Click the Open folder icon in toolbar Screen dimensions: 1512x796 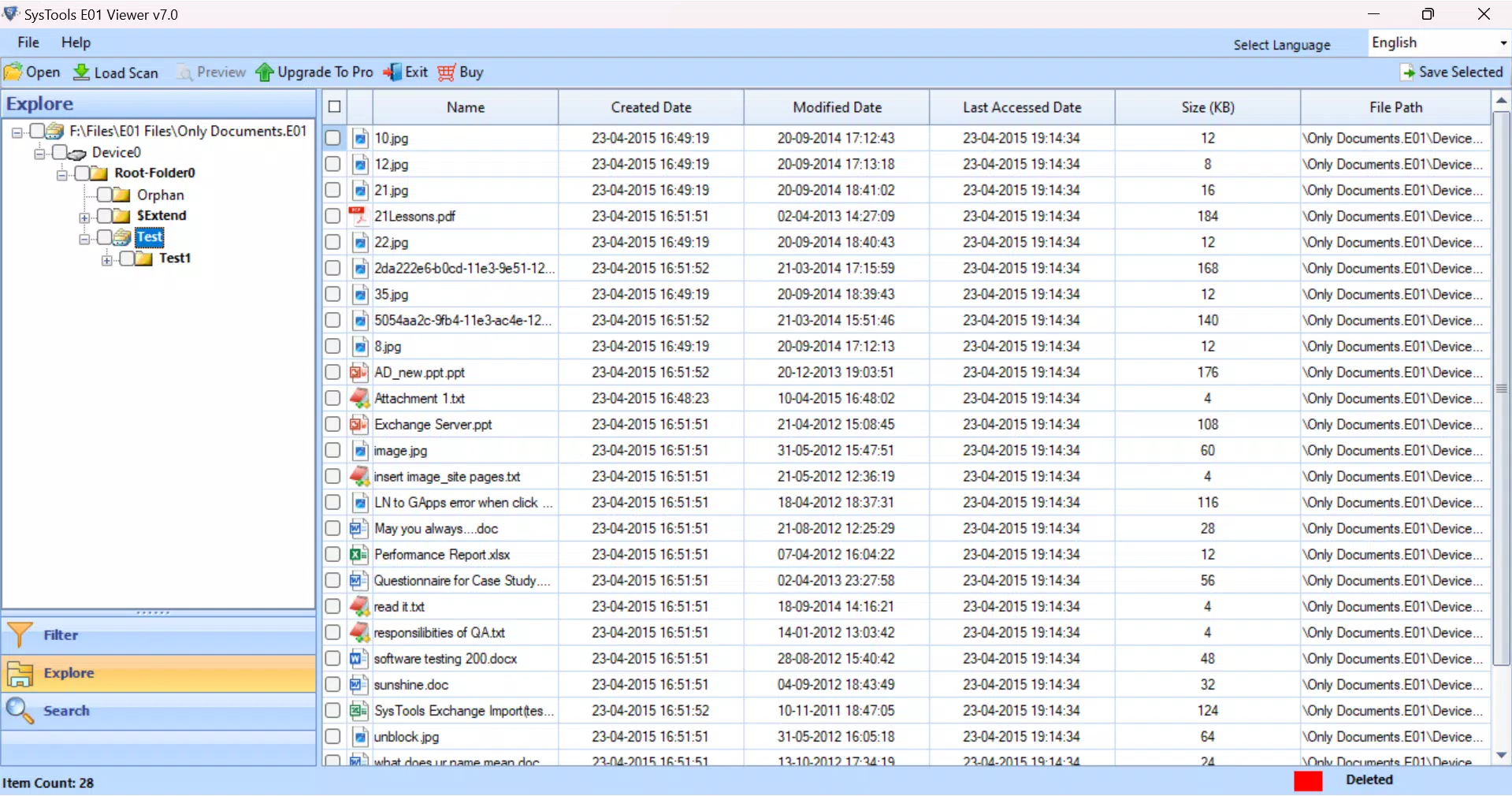coord(13,73)
